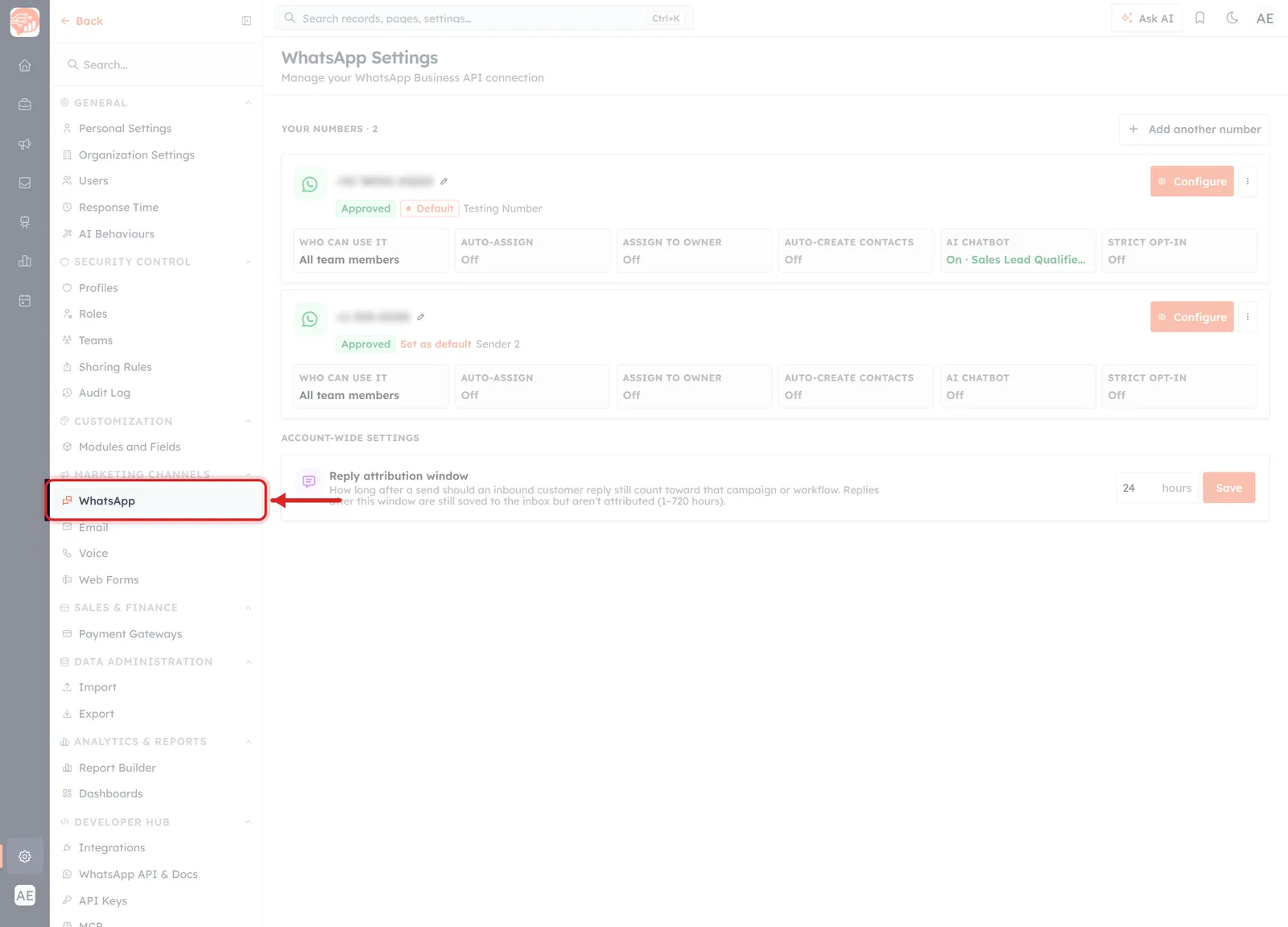Collapse the General section
The width and height of the screenshot is (1288, 927).
[248, 103]
